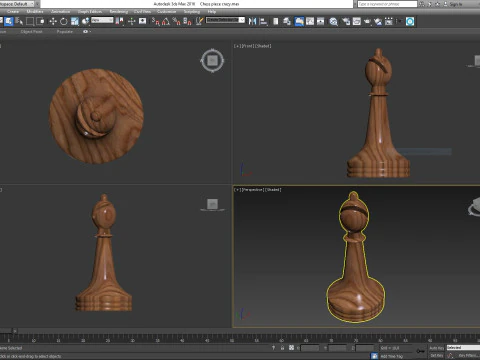Click the help search input field
Image resolution: width=480 pixels, height=360 pixels.
point(387,4)
